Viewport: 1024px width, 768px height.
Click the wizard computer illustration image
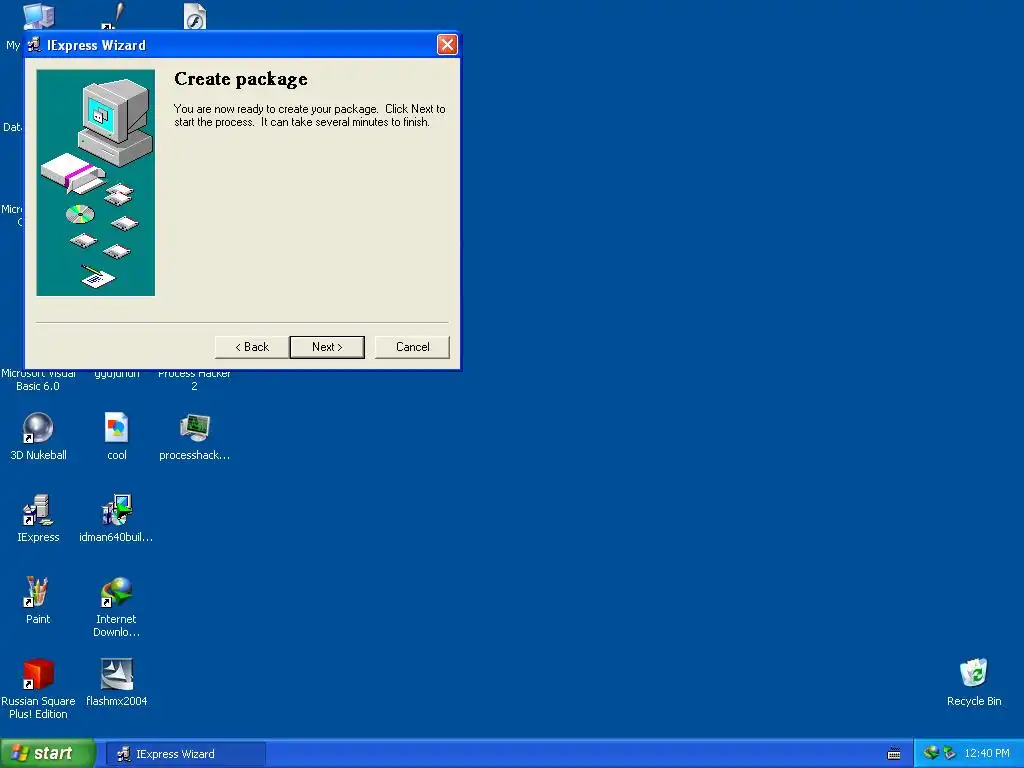95,183
